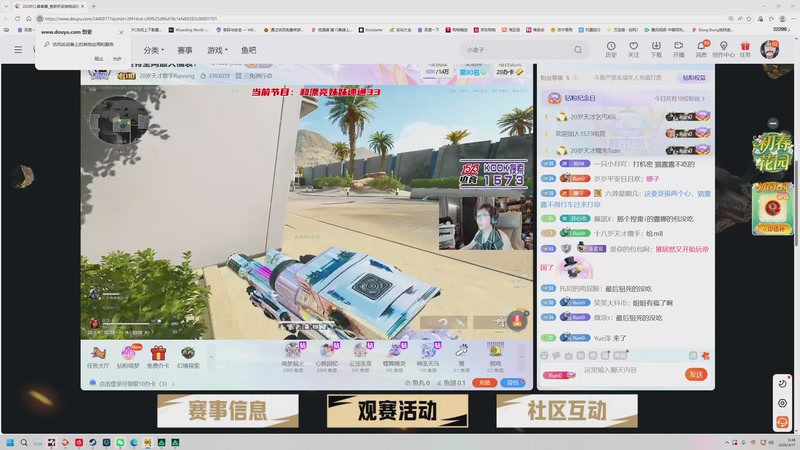The width and height of the screenshot is (800, 450).
Task: Select the 观赛活动 tab
Action: 397,411
